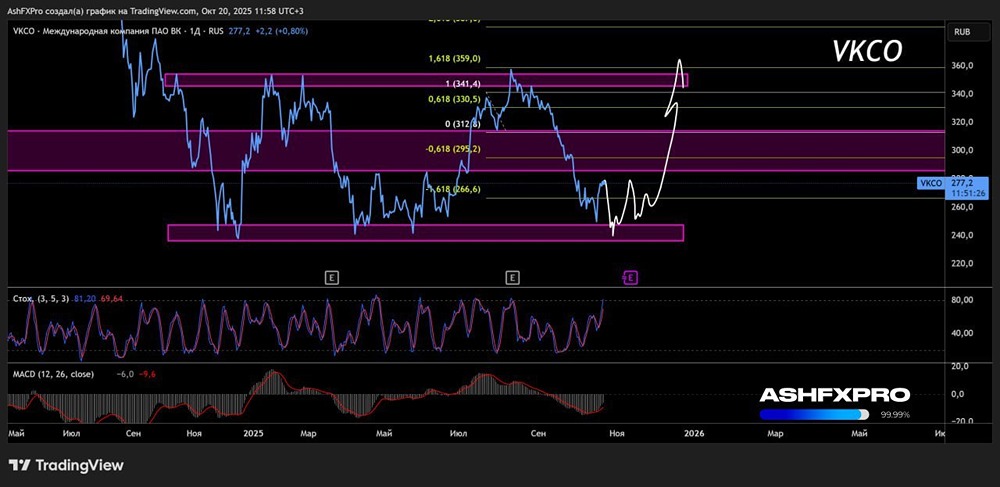The width and height of the screenshot is (1000, 487).
Task: Click the 300,0 price axis label
Action: tap(962, 150)
